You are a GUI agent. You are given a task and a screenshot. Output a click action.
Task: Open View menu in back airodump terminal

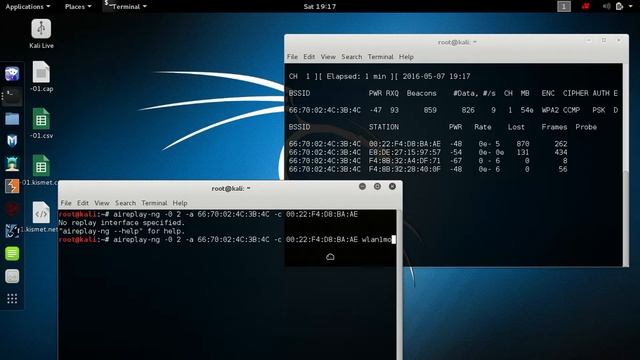tap(328, 57)
